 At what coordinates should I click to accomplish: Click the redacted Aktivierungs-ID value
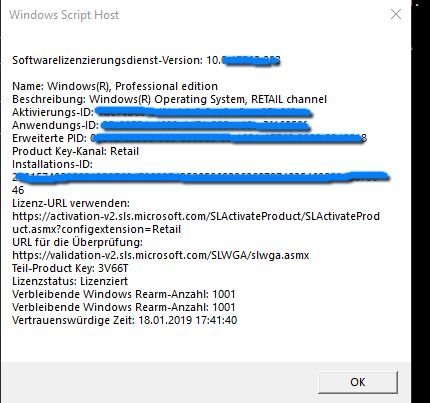coord(203,112)
